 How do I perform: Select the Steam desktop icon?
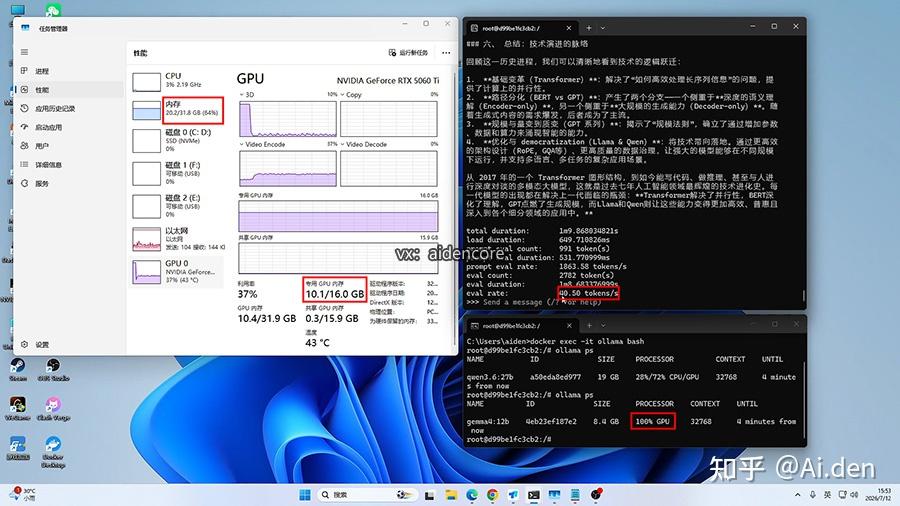point(17,370)
